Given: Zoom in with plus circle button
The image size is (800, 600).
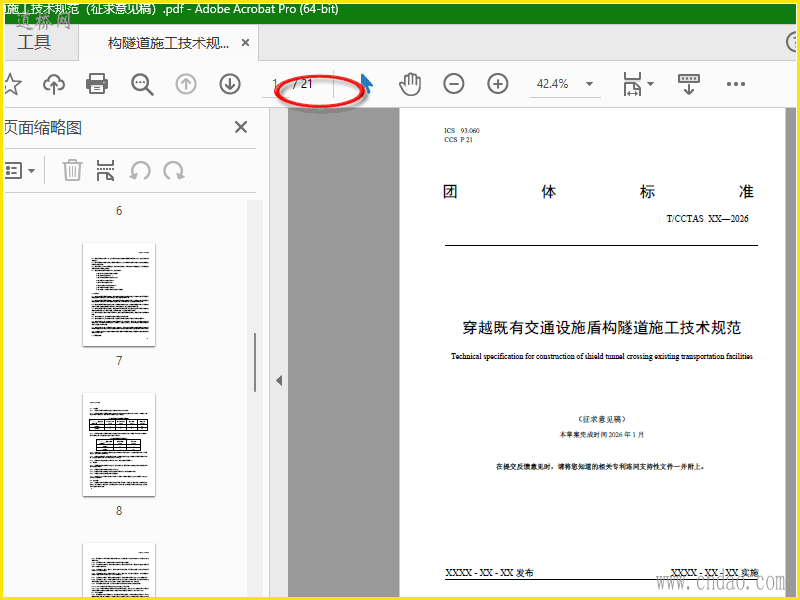Looking at the screenshot, I should point(497,84).
